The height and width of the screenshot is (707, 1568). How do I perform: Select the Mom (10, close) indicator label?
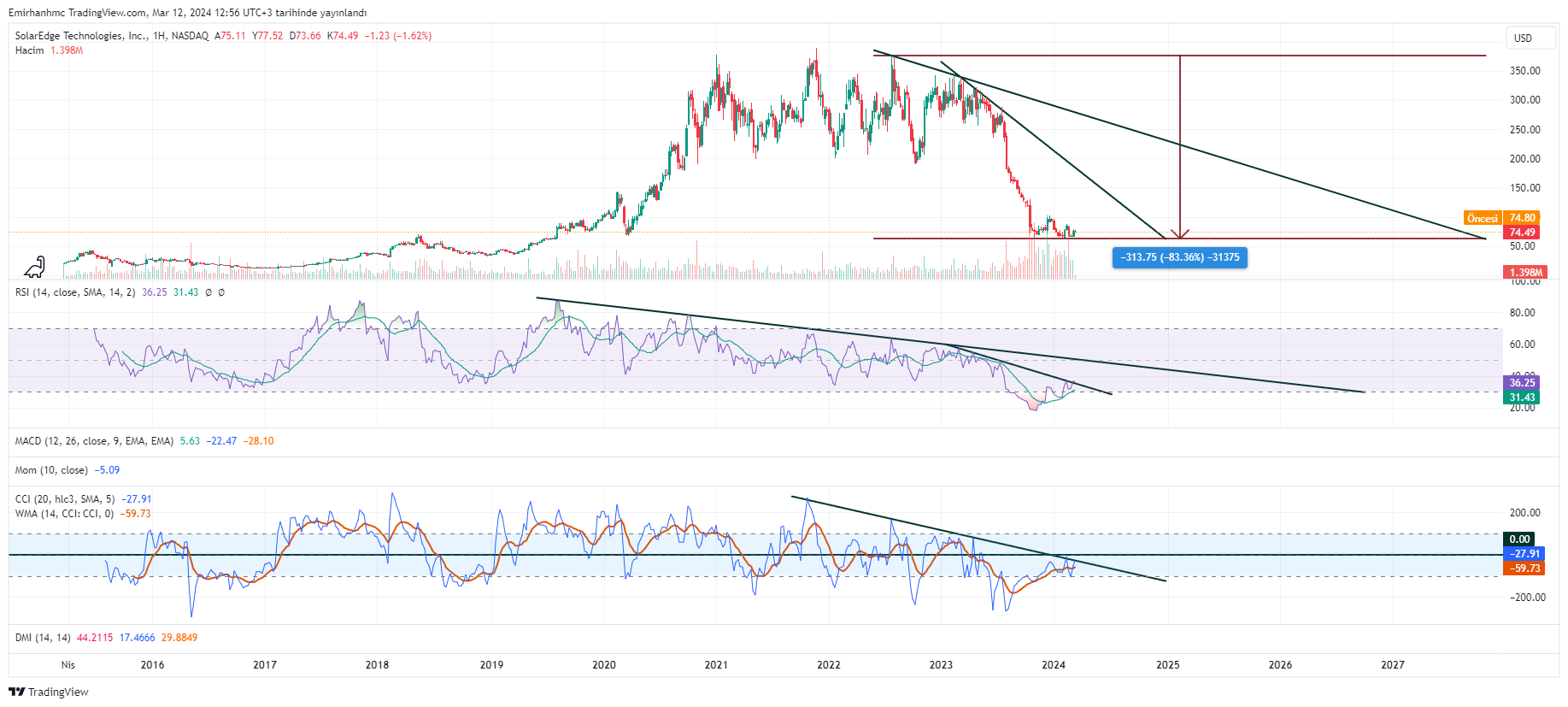[x=51, y=470]
